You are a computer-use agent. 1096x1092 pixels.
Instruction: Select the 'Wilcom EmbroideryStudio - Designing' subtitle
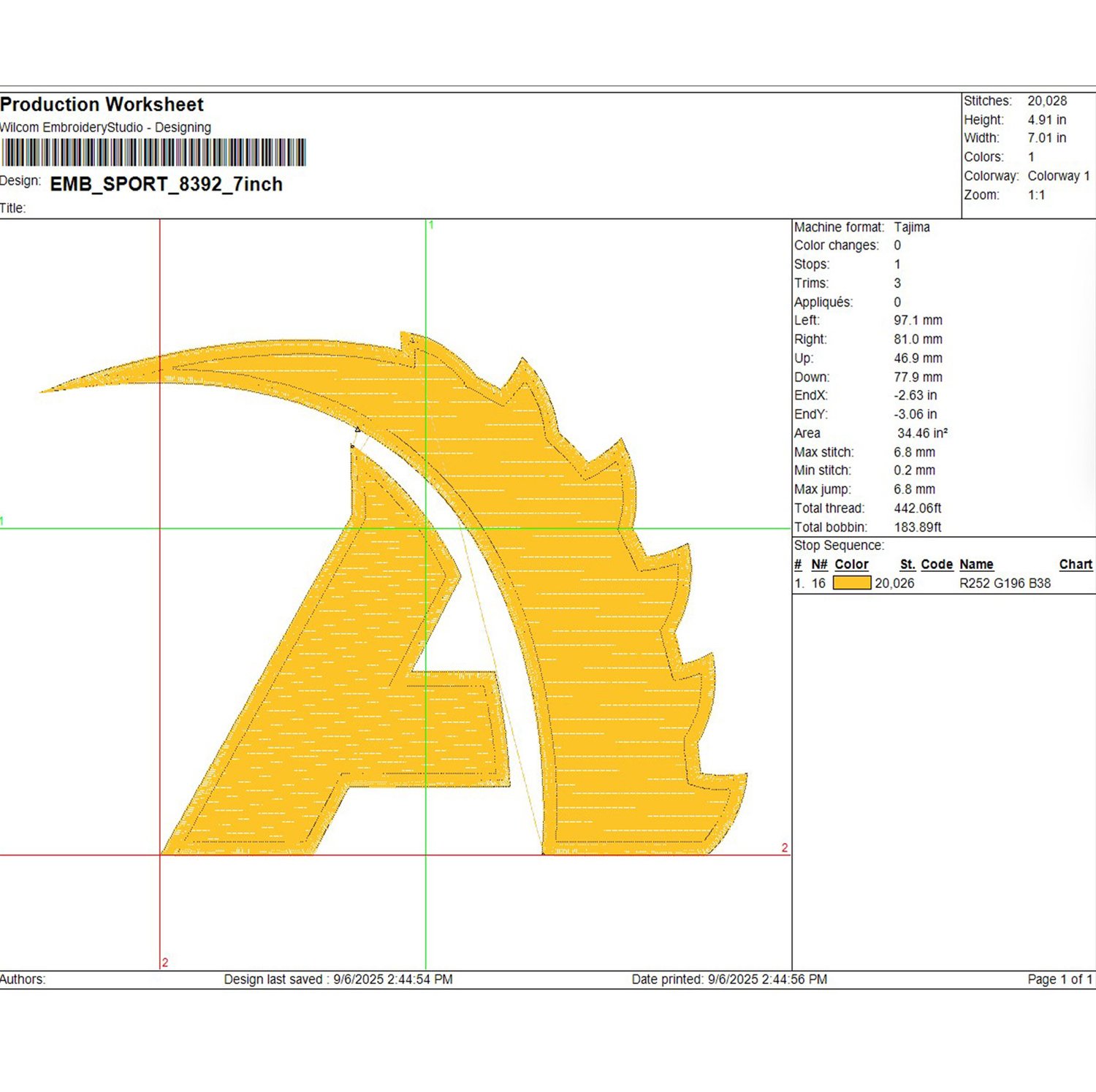click(105, 127)
